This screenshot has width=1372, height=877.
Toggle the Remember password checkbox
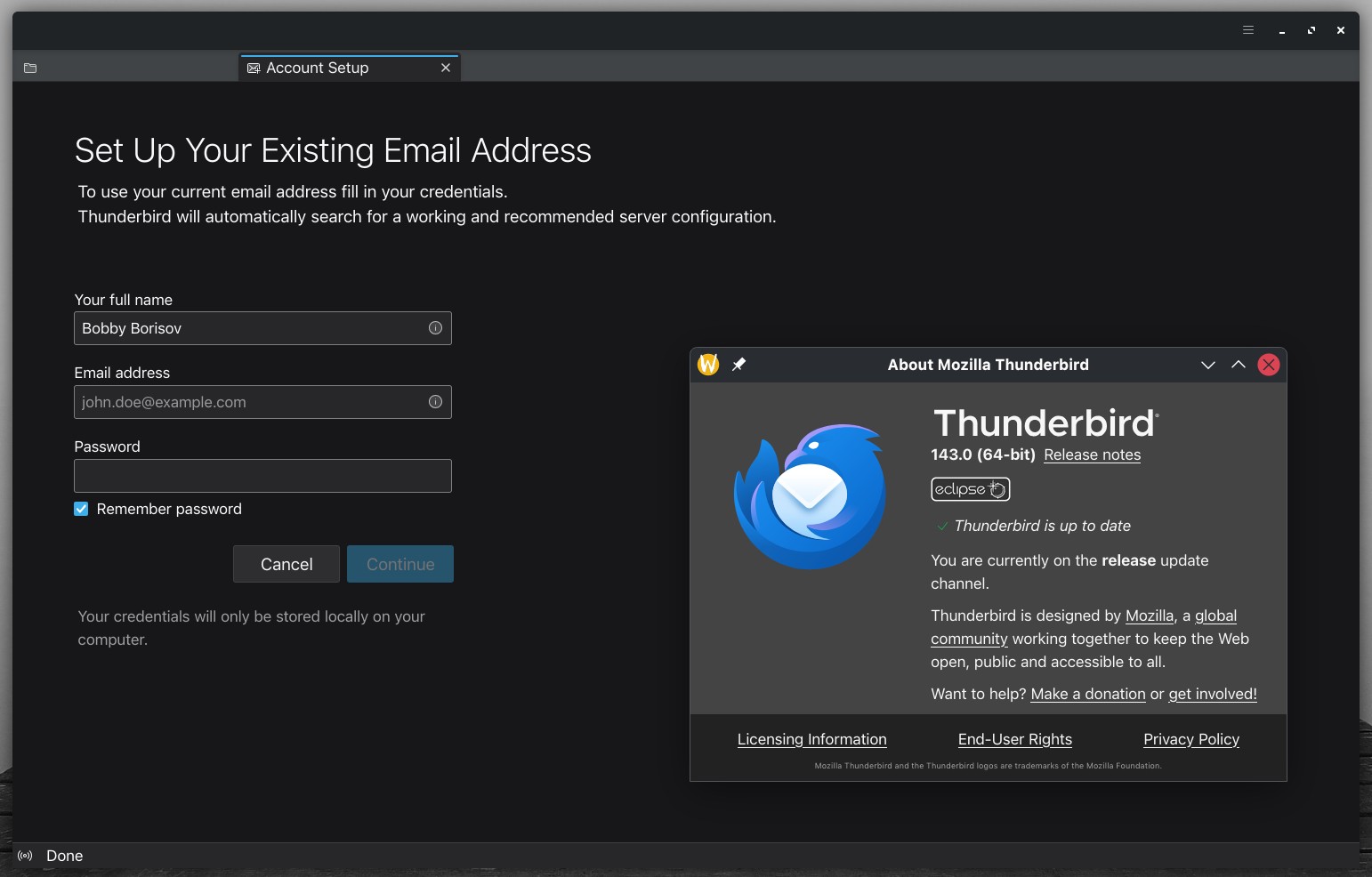click(81, 509)
